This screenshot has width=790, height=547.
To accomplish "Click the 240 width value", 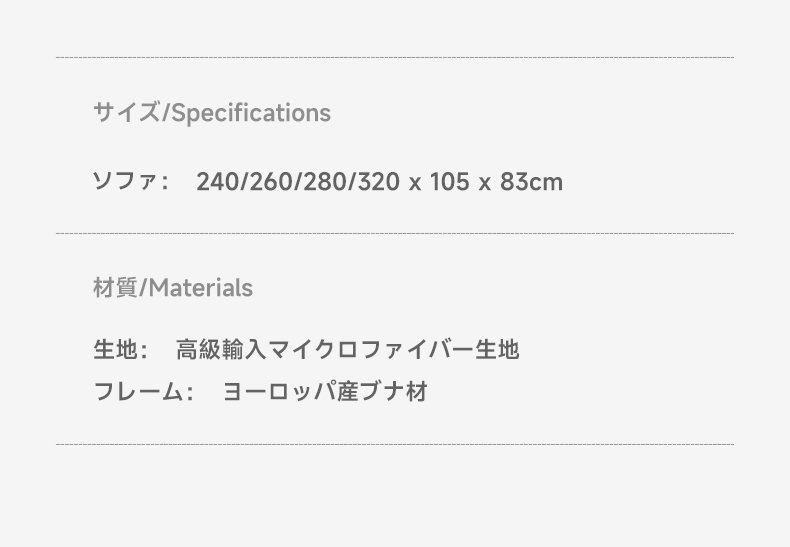I will pyautogui.click(x=217, y=182).
